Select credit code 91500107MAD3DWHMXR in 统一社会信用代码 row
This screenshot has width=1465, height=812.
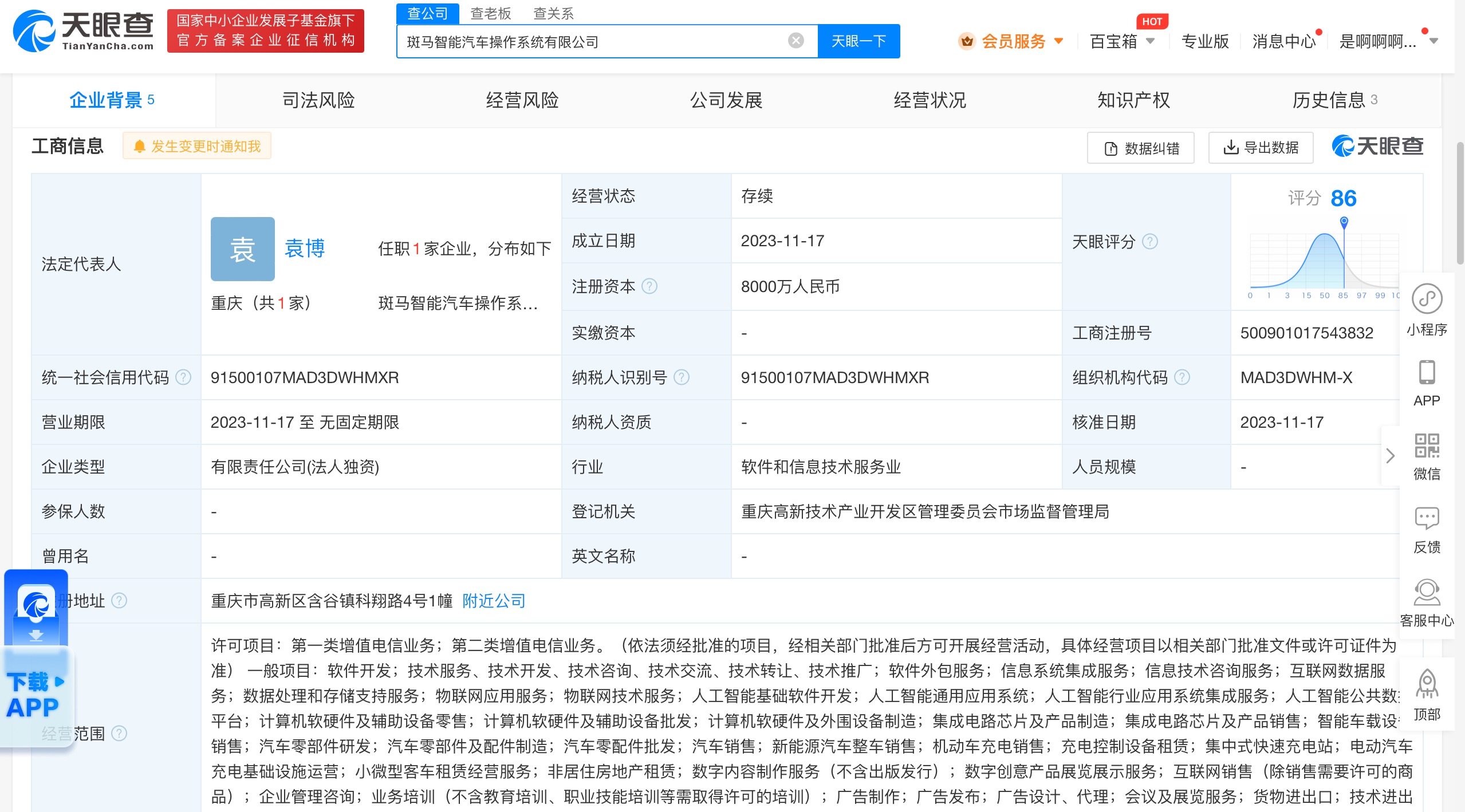[305, 377]
